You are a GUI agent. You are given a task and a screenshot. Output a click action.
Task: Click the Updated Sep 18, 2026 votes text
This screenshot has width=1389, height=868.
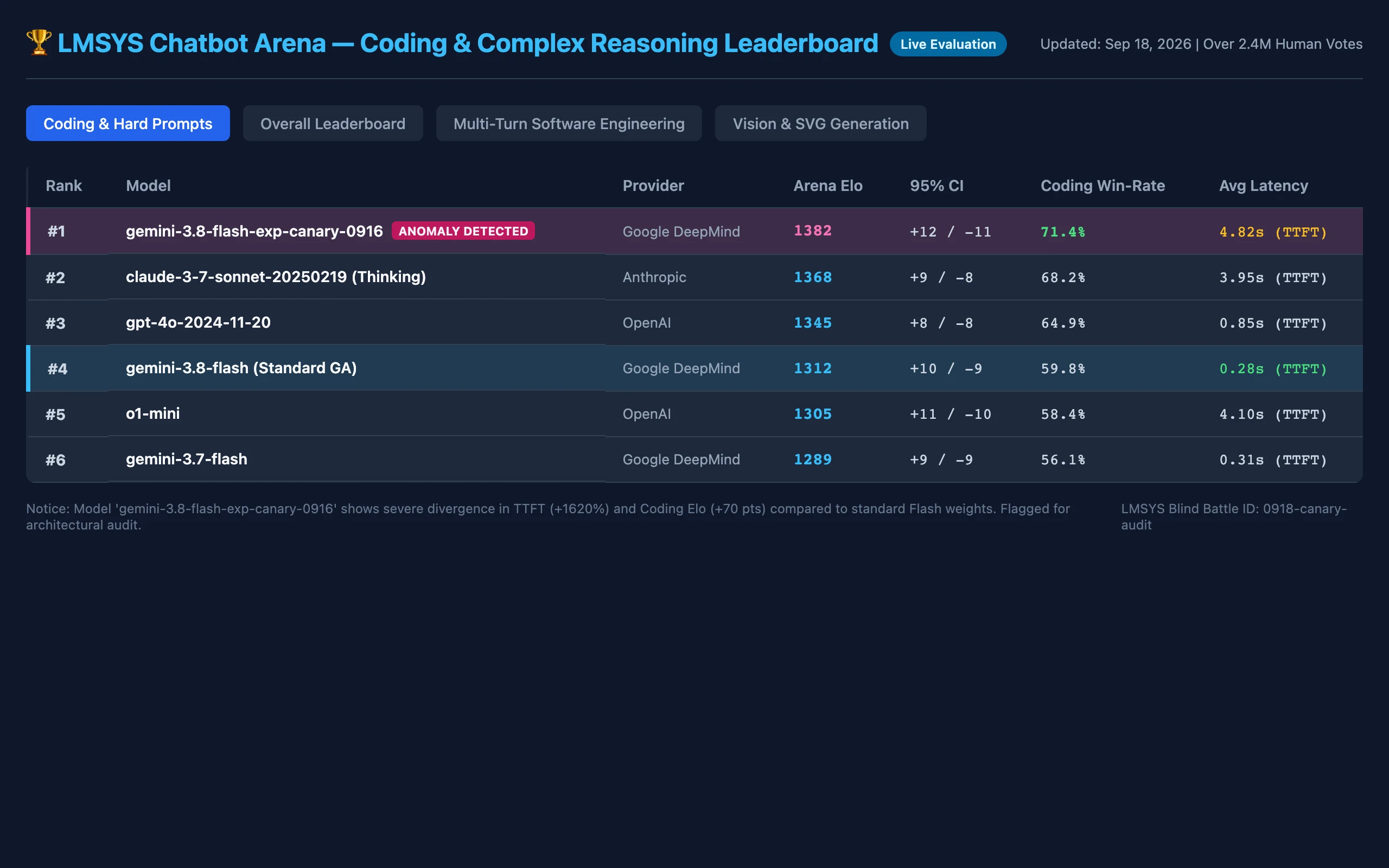tap(1201, 44)
